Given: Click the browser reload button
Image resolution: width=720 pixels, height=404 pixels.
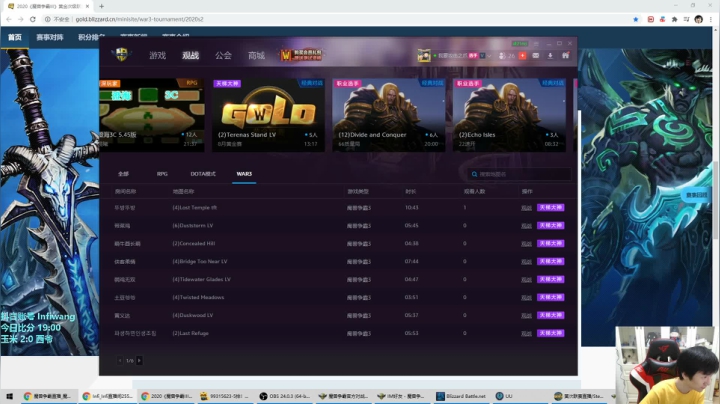Looking at the screenshot, I should (33, 19).
